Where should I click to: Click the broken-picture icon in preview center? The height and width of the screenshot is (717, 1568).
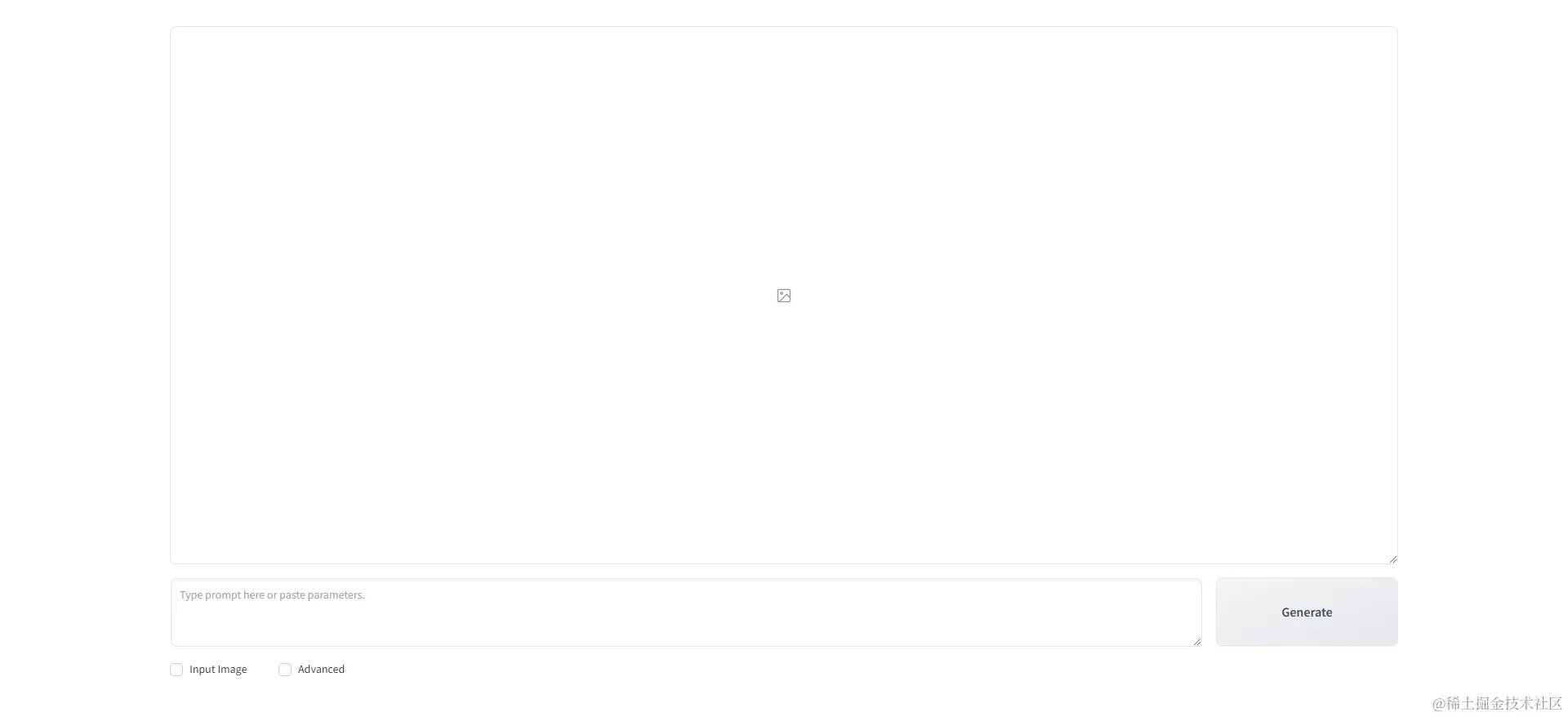point(784,296)
